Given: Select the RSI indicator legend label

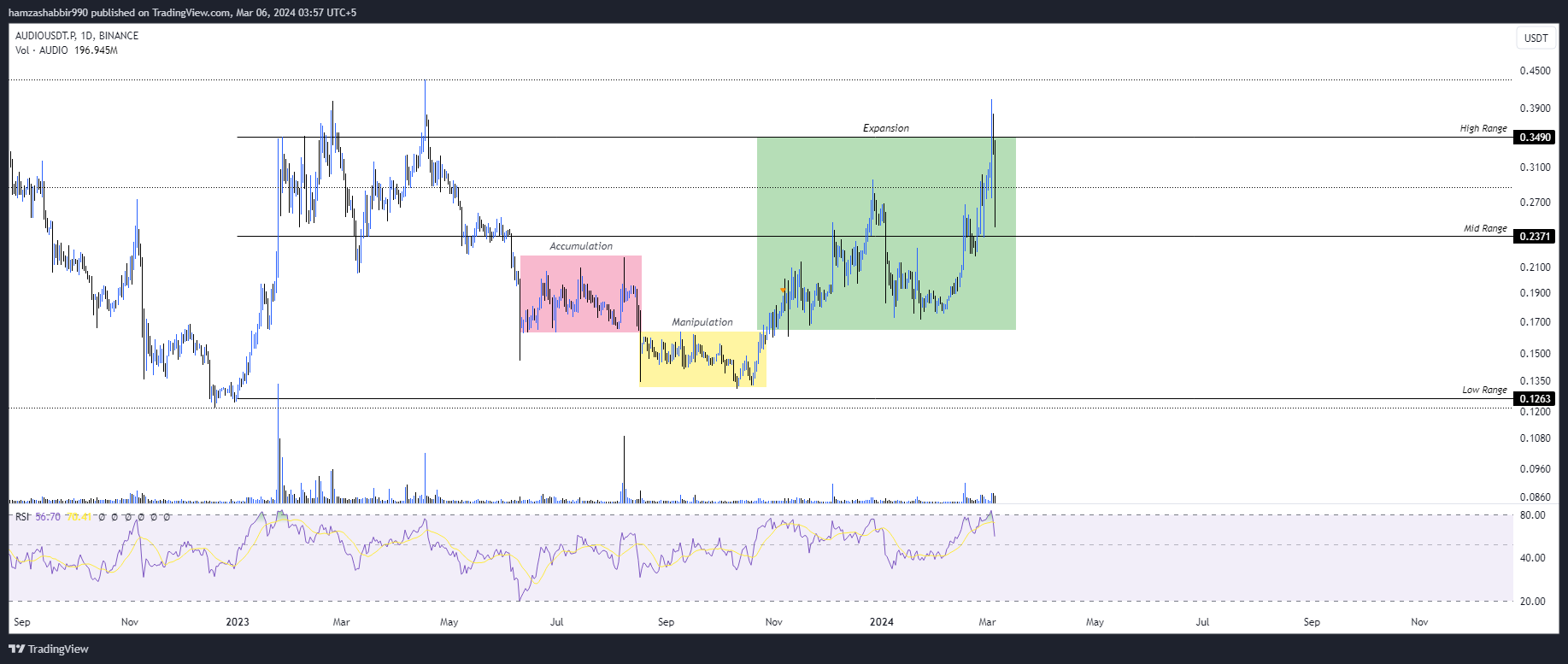Looking at the screenshot, I should (22, 517).
